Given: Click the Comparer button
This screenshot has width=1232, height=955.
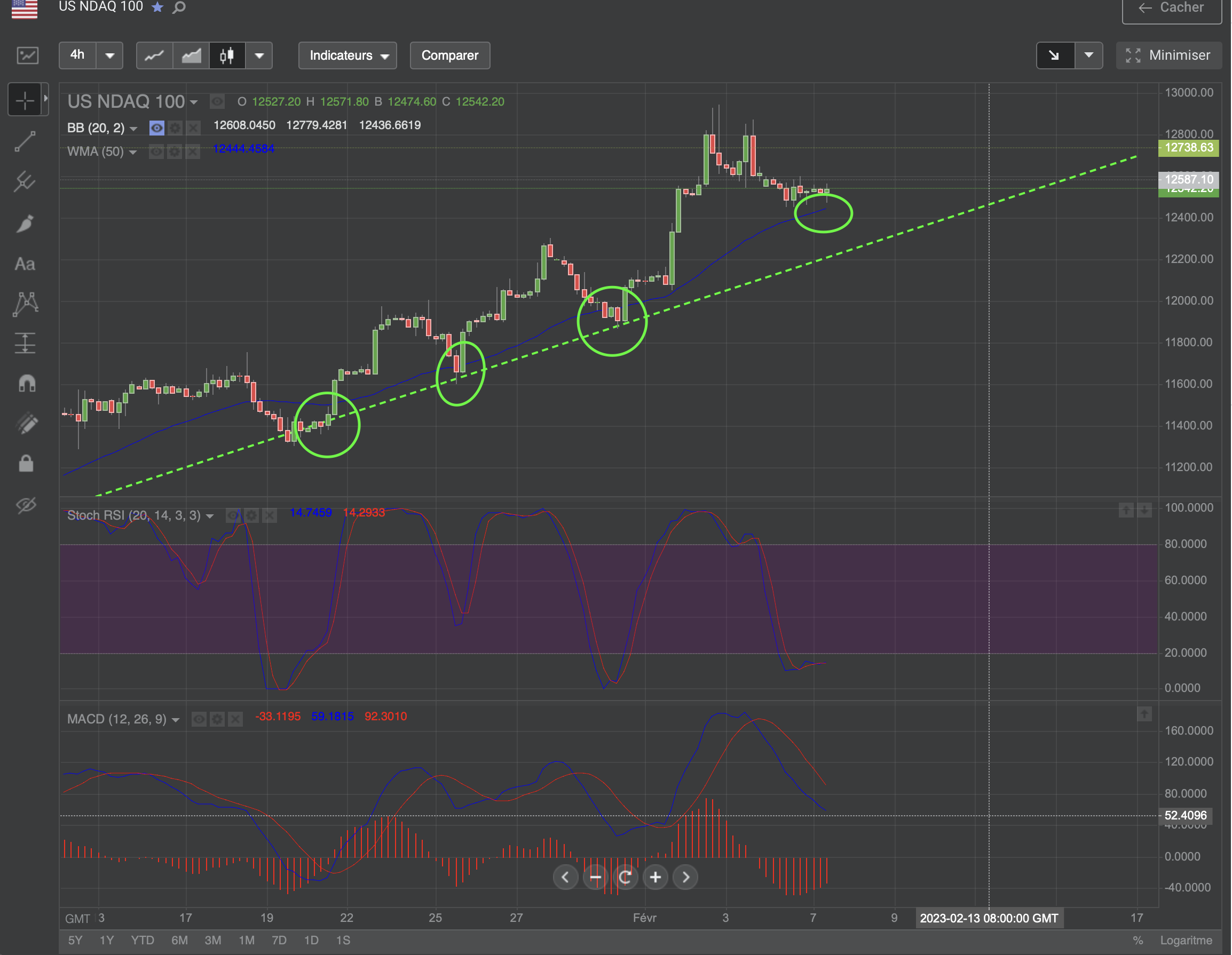Looking at the screenshot, I should click(449, 55).
